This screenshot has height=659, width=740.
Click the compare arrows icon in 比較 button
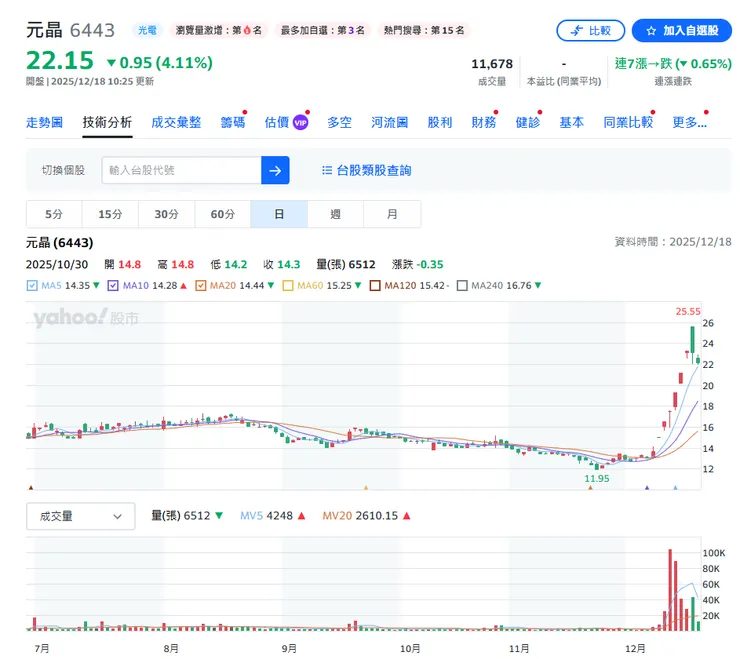point(577,31)
